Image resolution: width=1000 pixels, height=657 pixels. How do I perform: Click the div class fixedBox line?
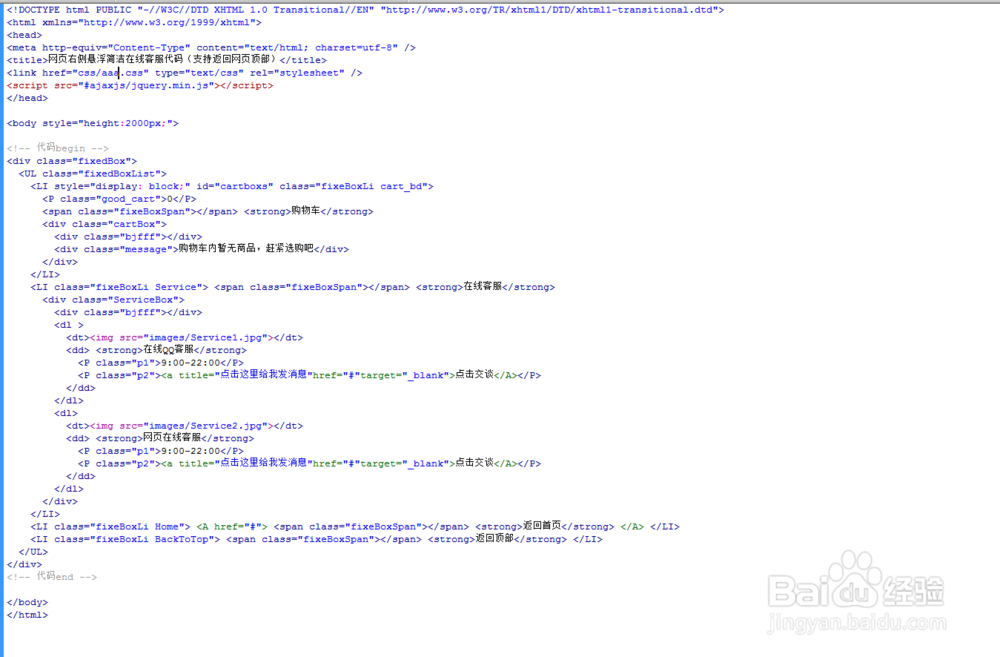[72, 161]
